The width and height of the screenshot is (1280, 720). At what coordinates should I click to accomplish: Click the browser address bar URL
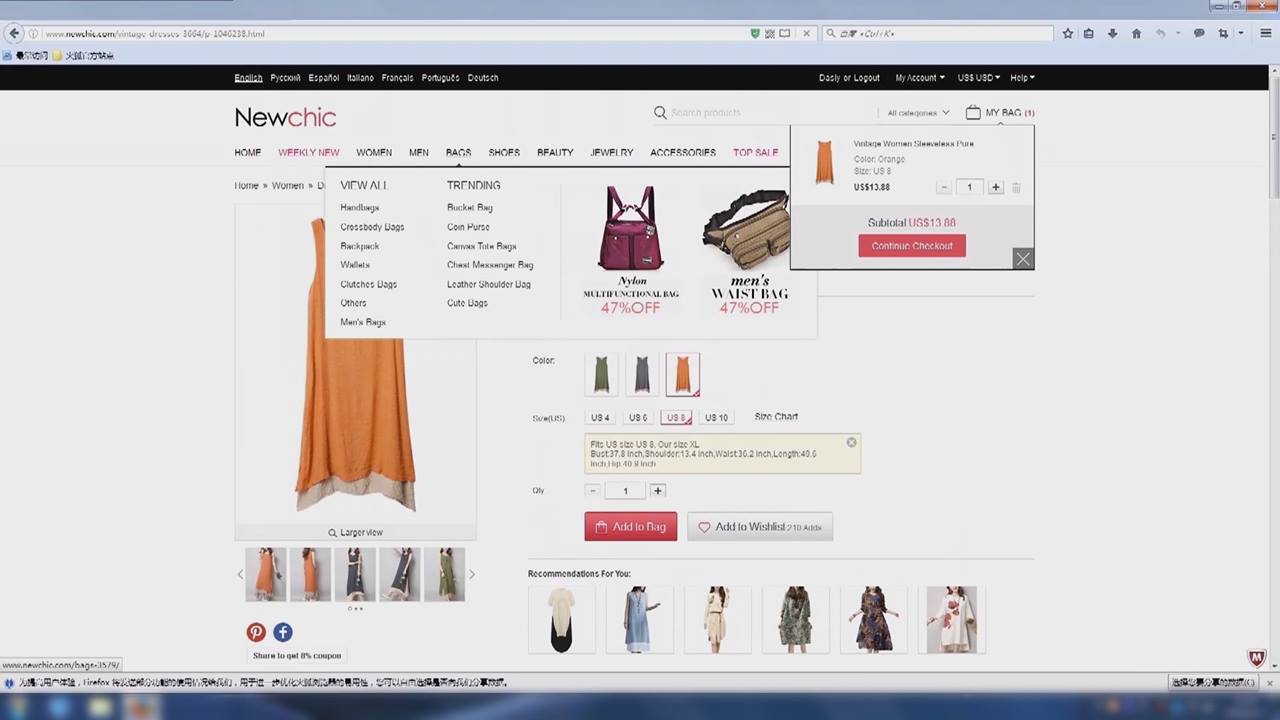pyautogui.click(x=395, y=34)
